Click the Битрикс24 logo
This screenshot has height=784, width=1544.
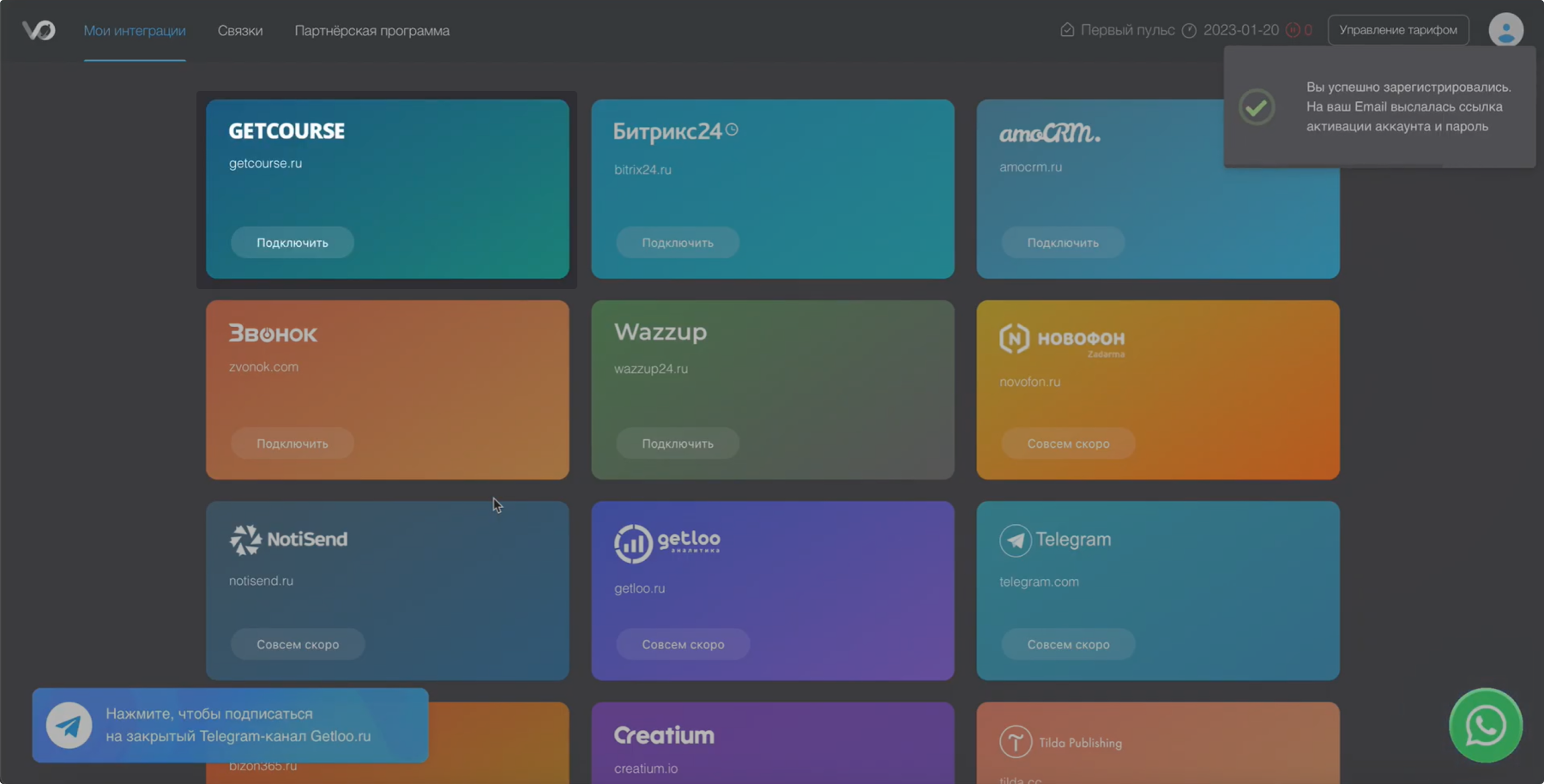pyautogui.click(x=676, y=131)
